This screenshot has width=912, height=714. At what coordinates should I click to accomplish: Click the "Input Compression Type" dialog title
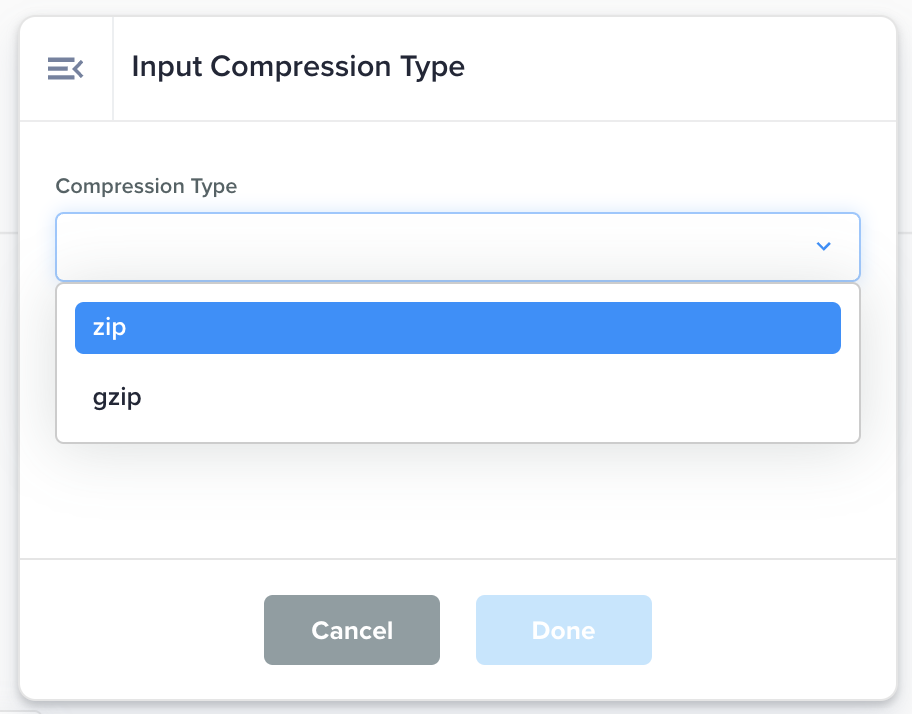298,67
